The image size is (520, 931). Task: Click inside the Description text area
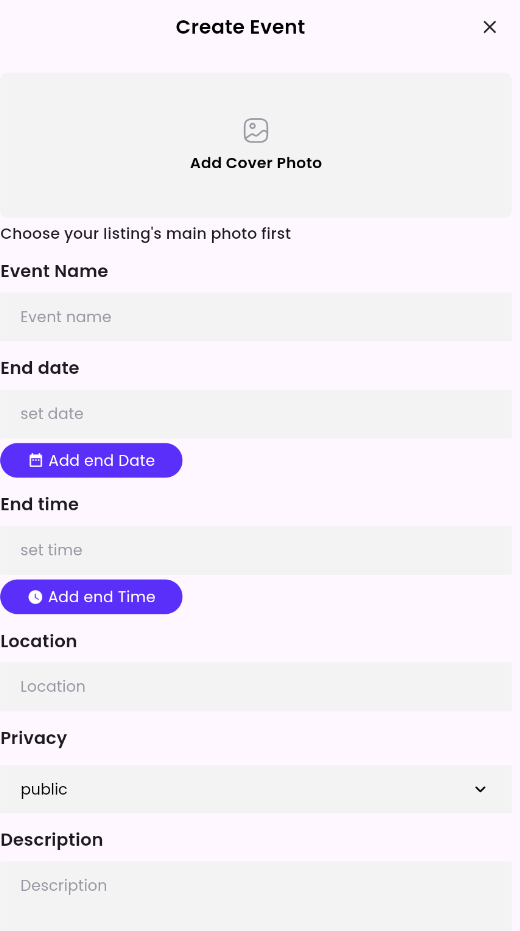256,897
